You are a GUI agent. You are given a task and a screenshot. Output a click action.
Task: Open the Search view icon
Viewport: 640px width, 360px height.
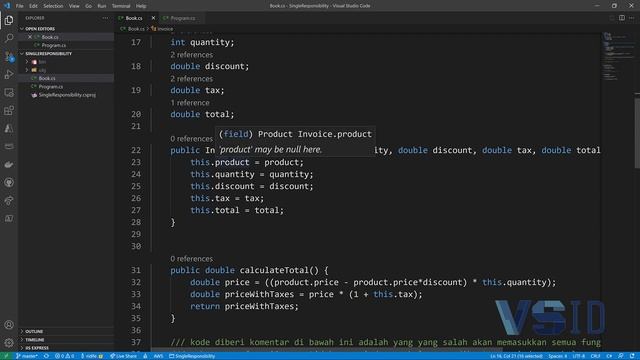click(9, 38)
